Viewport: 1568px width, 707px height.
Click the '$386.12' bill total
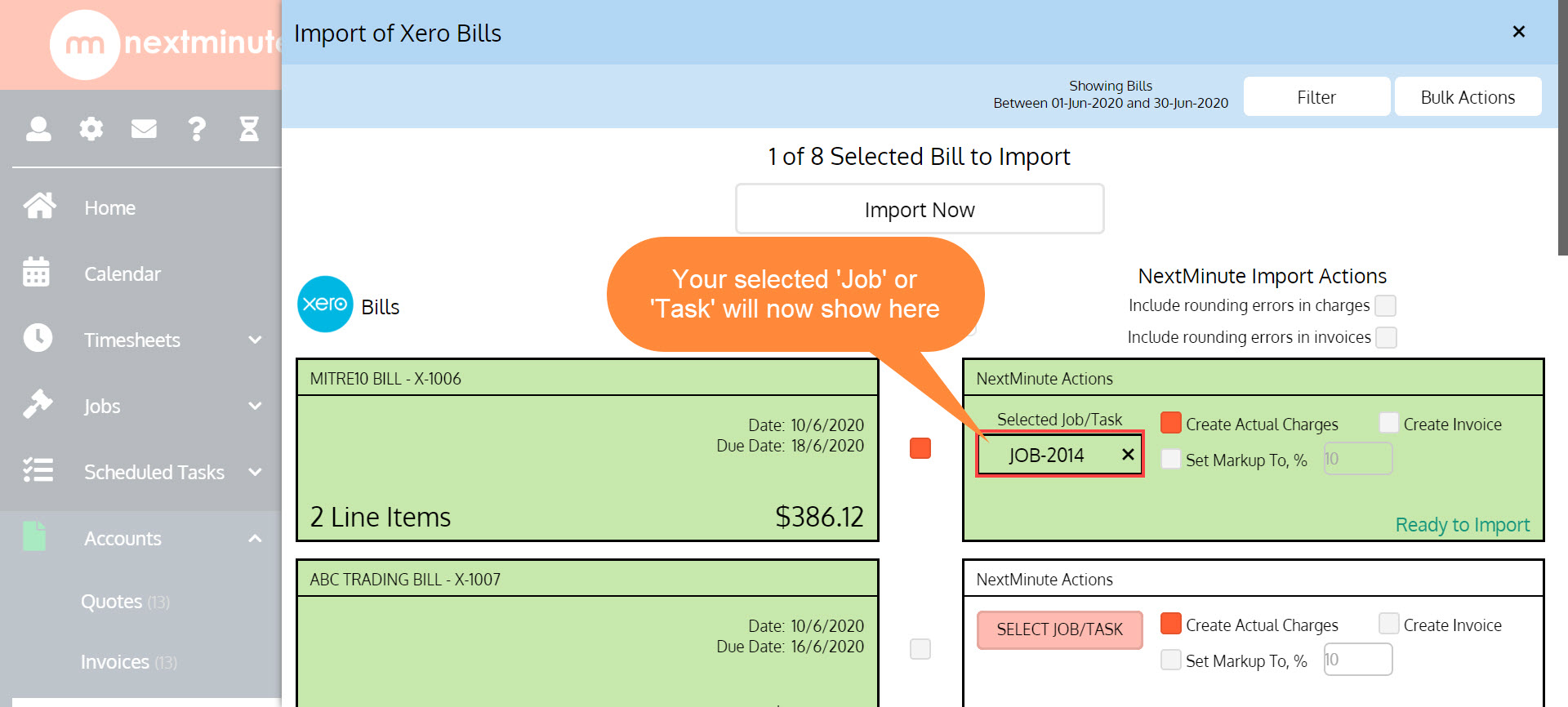[x=819, y=517]
